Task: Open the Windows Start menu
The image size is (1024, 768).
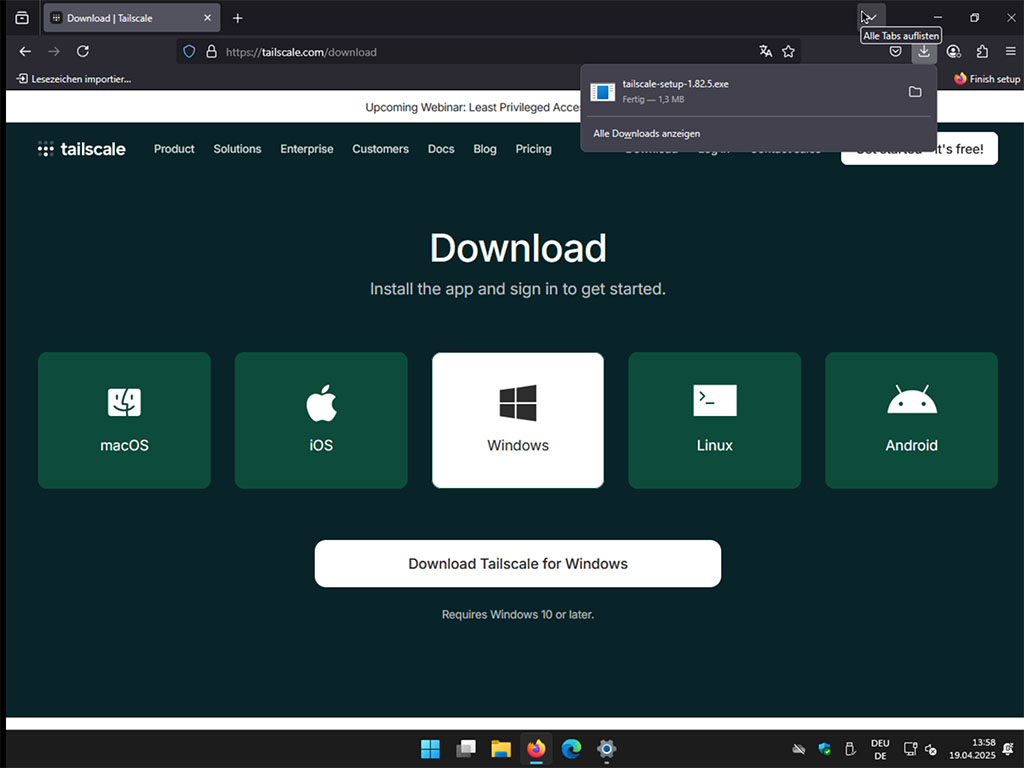Action: [x=430, y=748]
